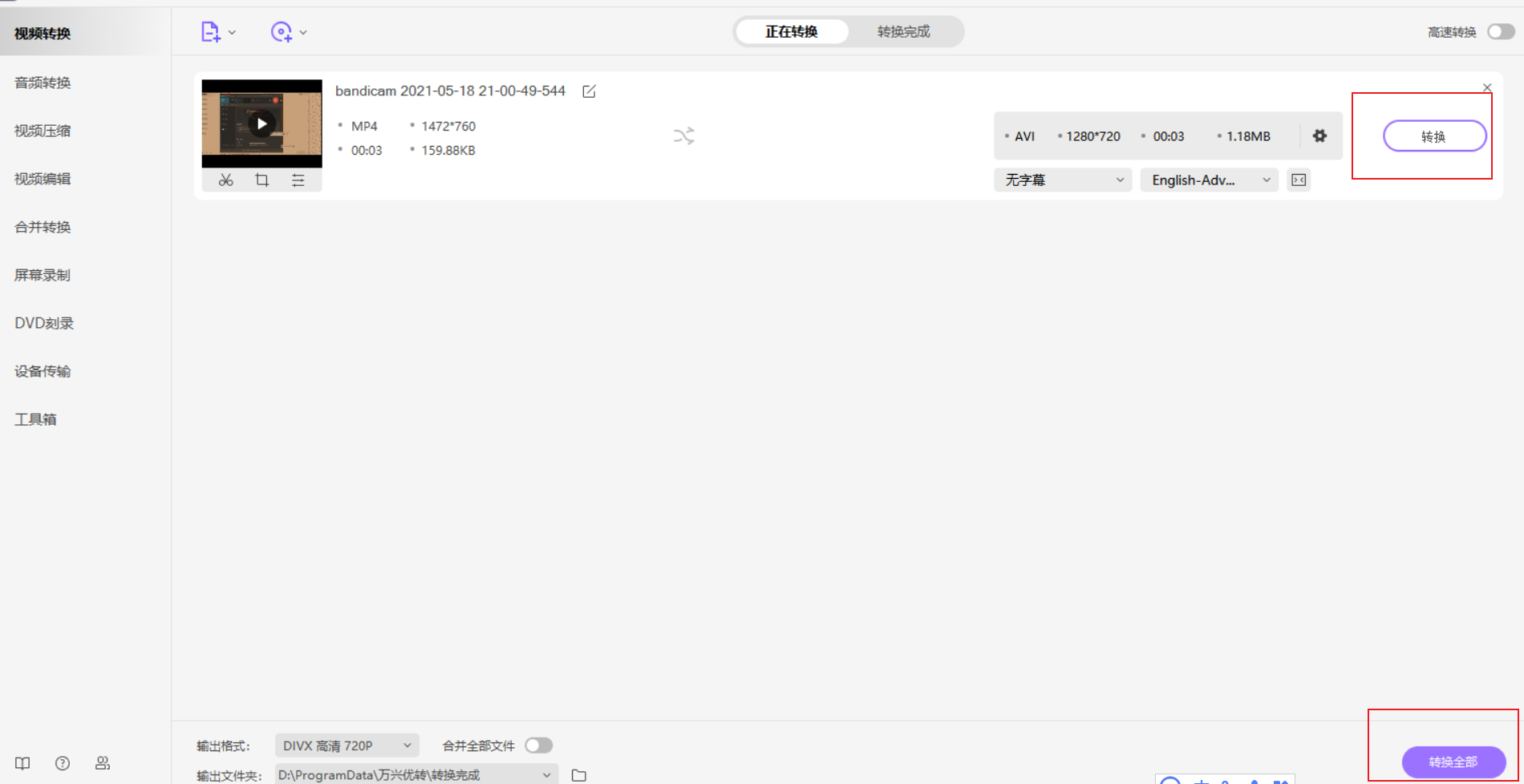Click the 转换全部 button

pyautogui.click(x=1453, y=762)
